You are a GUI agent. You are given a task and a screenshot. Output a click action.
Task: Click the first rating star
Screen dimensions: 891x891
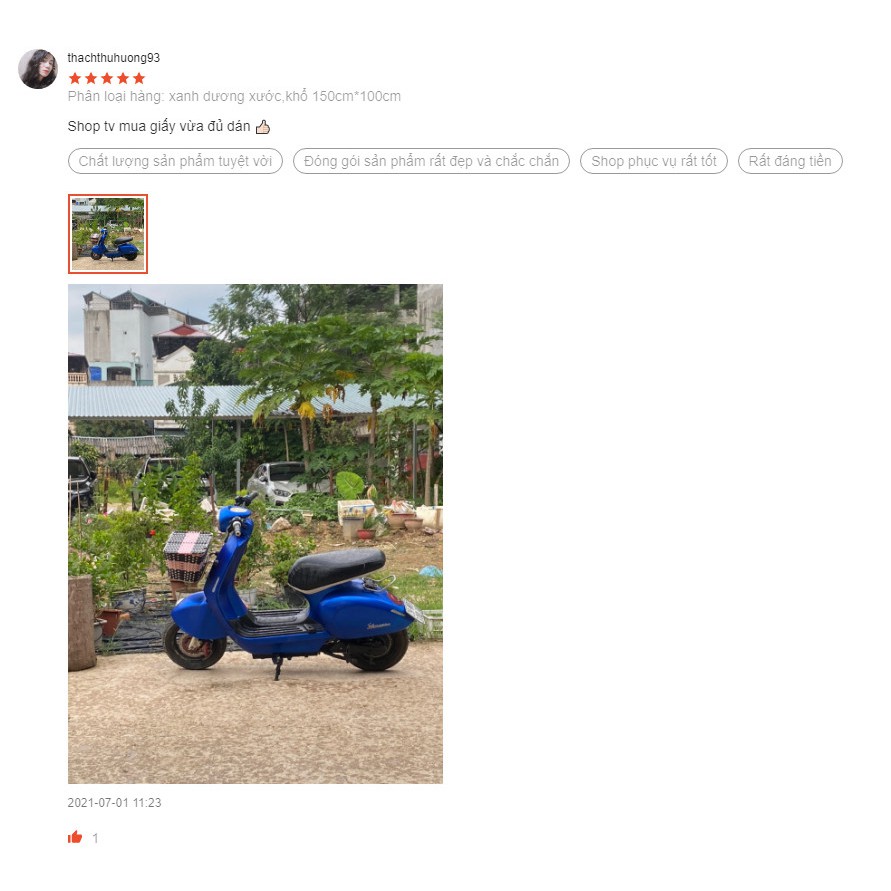[x=74, y=78]
